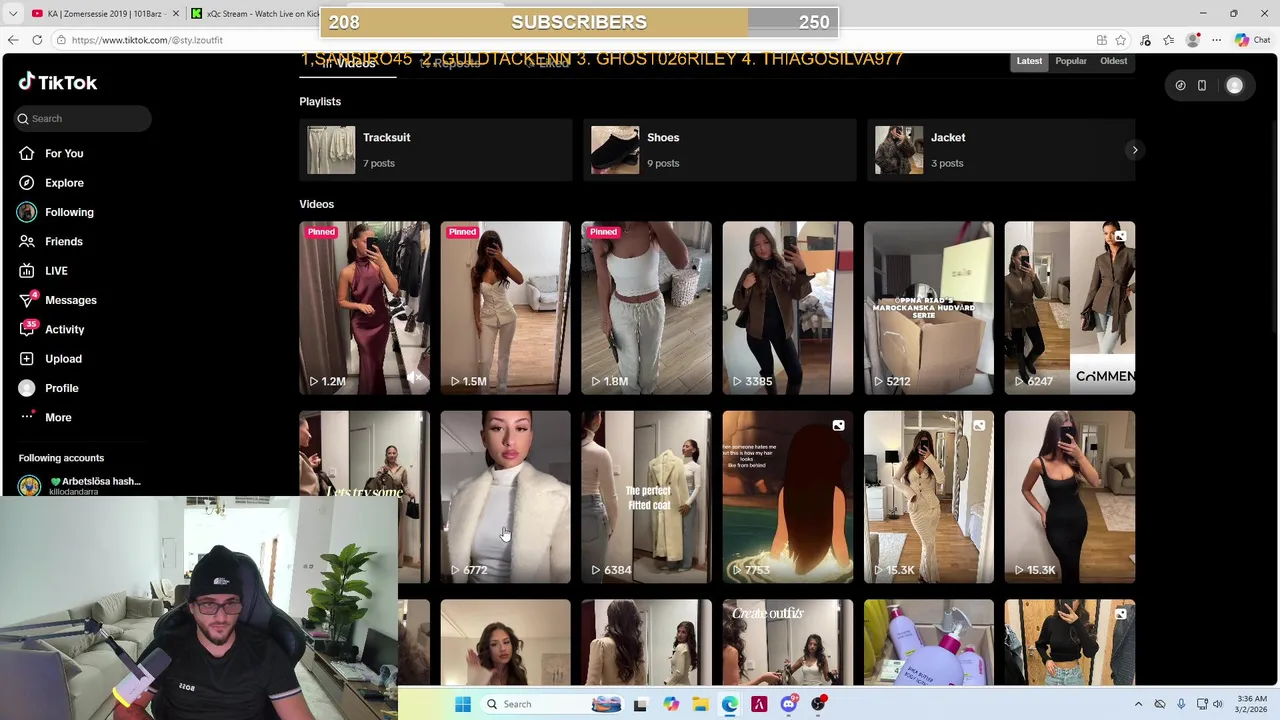This screenshot has height=720, width=1280.
Task: Open the Explore page
Action: [64, 183]
